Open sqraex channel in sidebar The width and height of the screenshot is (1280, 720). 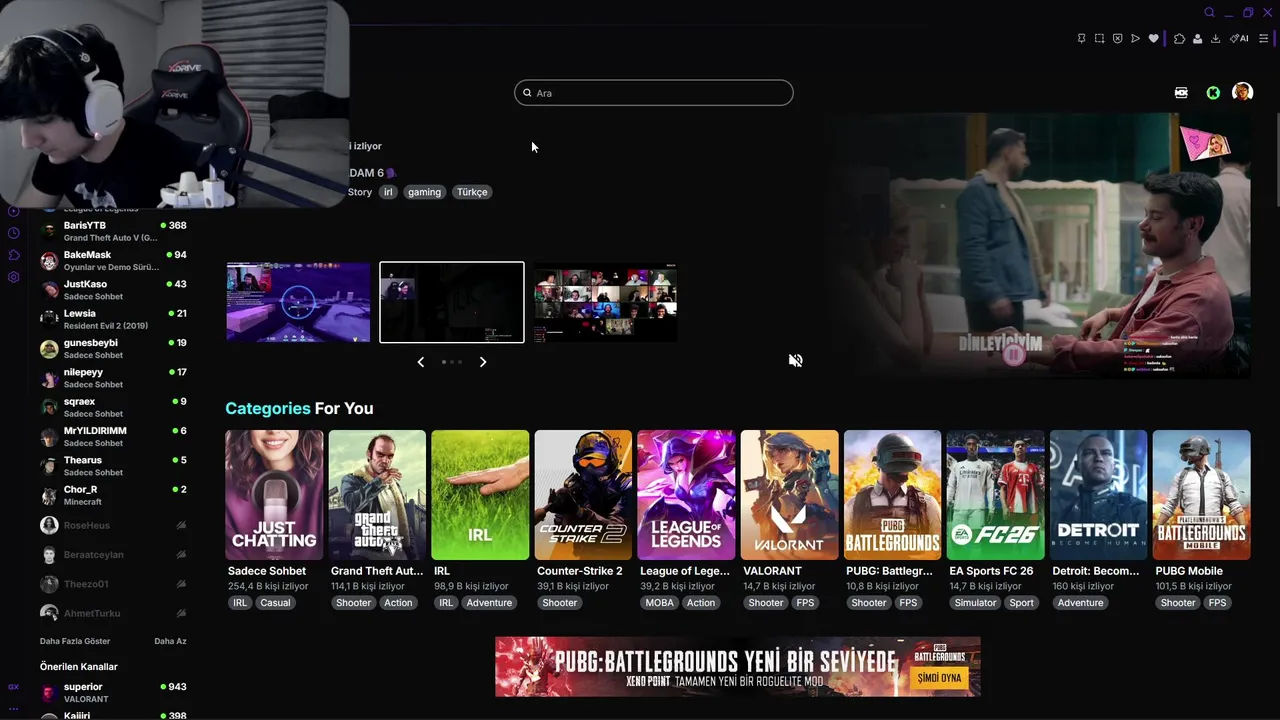pyautogui.click(x=113, y=407)
